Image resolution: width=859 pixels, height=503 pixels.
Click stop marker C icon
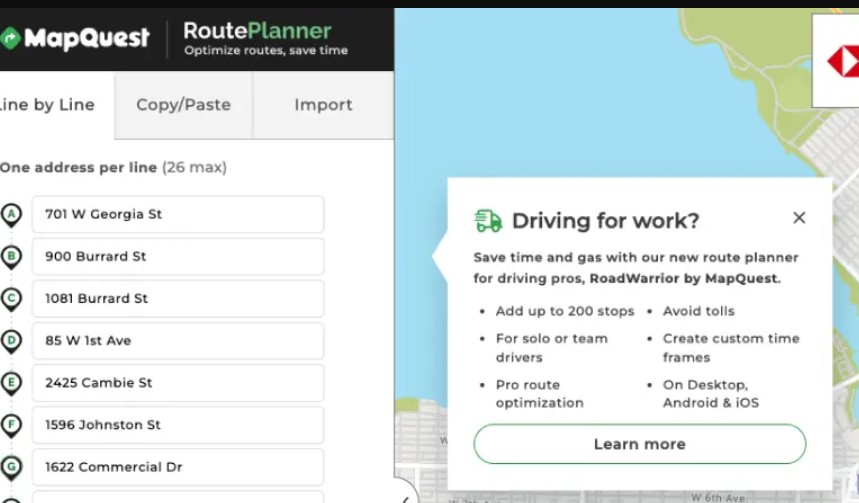[11, 299]
